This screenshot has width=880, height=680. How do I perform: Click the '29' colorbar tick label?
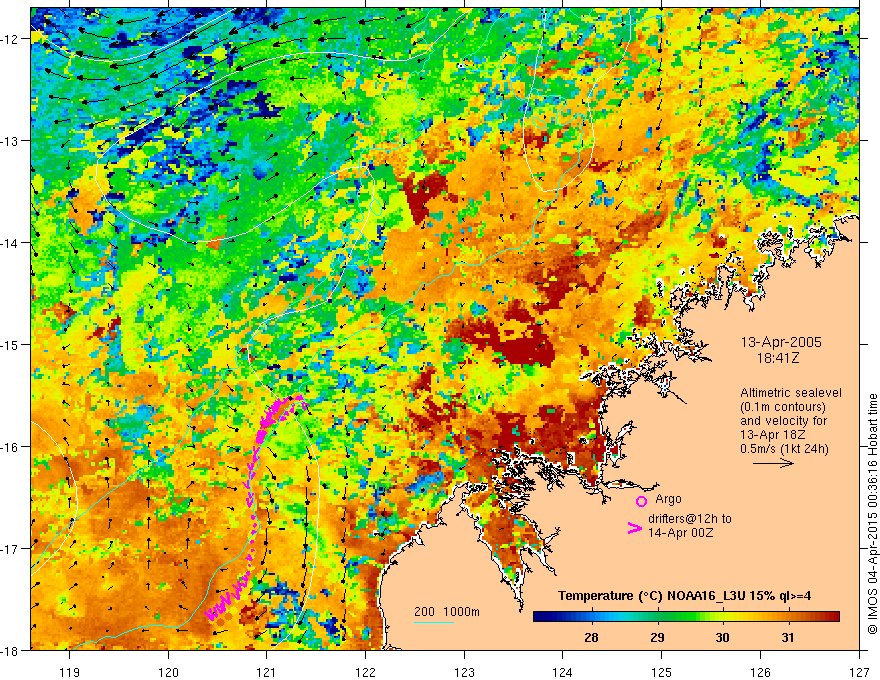657,637
